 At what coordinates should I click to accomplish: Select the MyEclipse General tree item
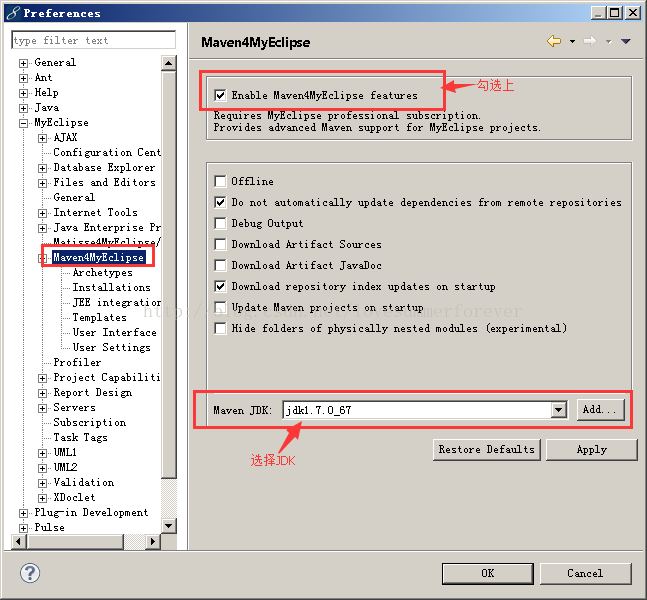[74, 197]
